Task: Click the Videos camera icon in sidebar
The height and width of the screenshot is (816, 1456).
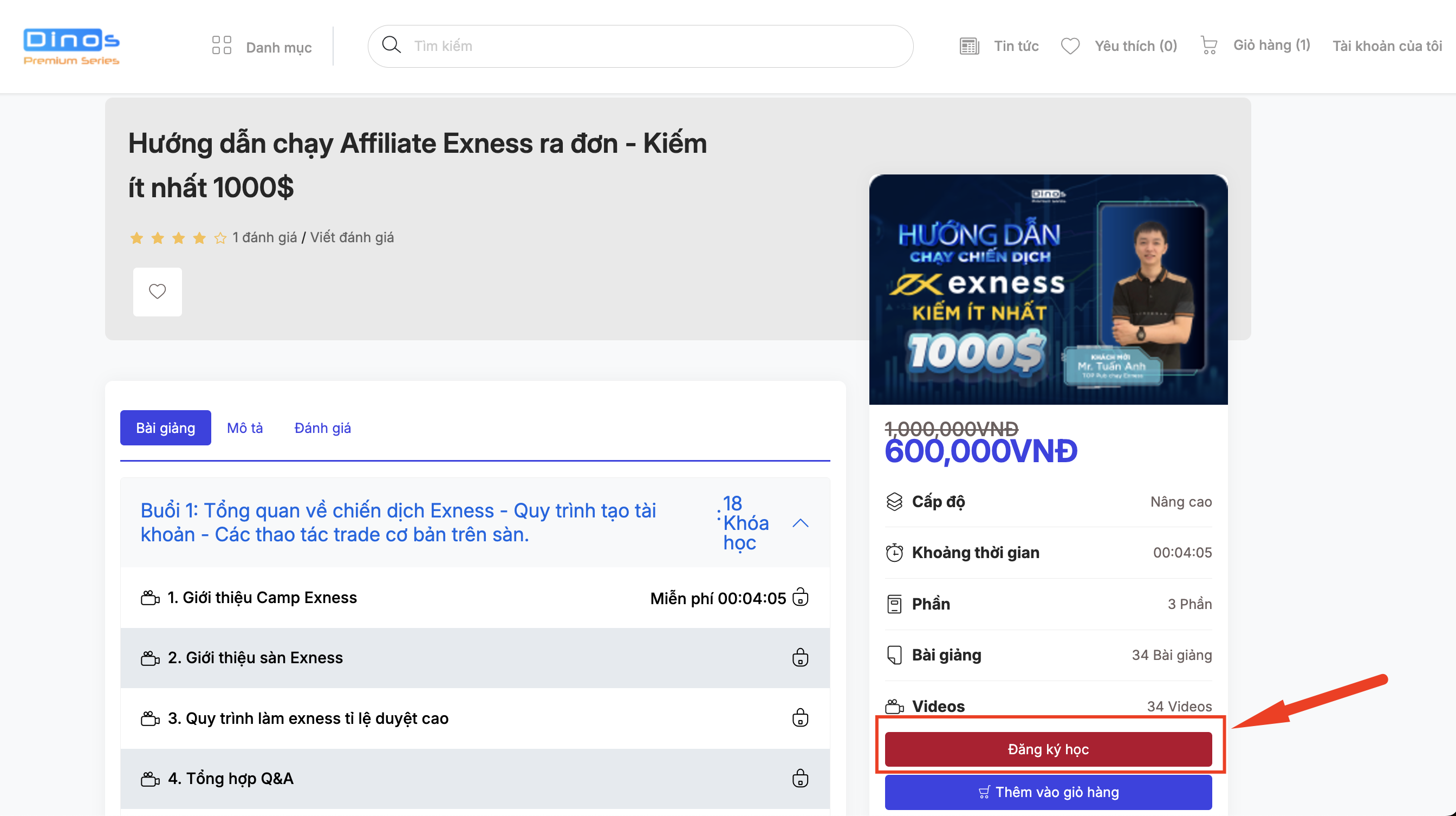Action: click(894, 707)
